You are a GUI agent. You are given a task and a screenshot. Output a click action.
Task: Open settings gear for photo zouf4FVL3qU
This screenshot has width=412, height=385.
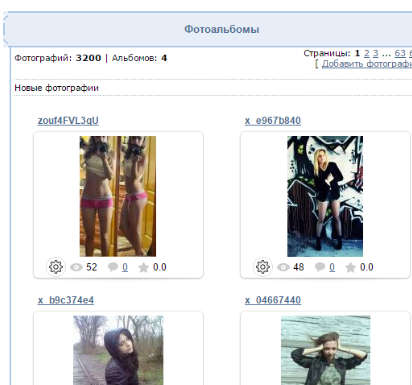click(56, 267)
